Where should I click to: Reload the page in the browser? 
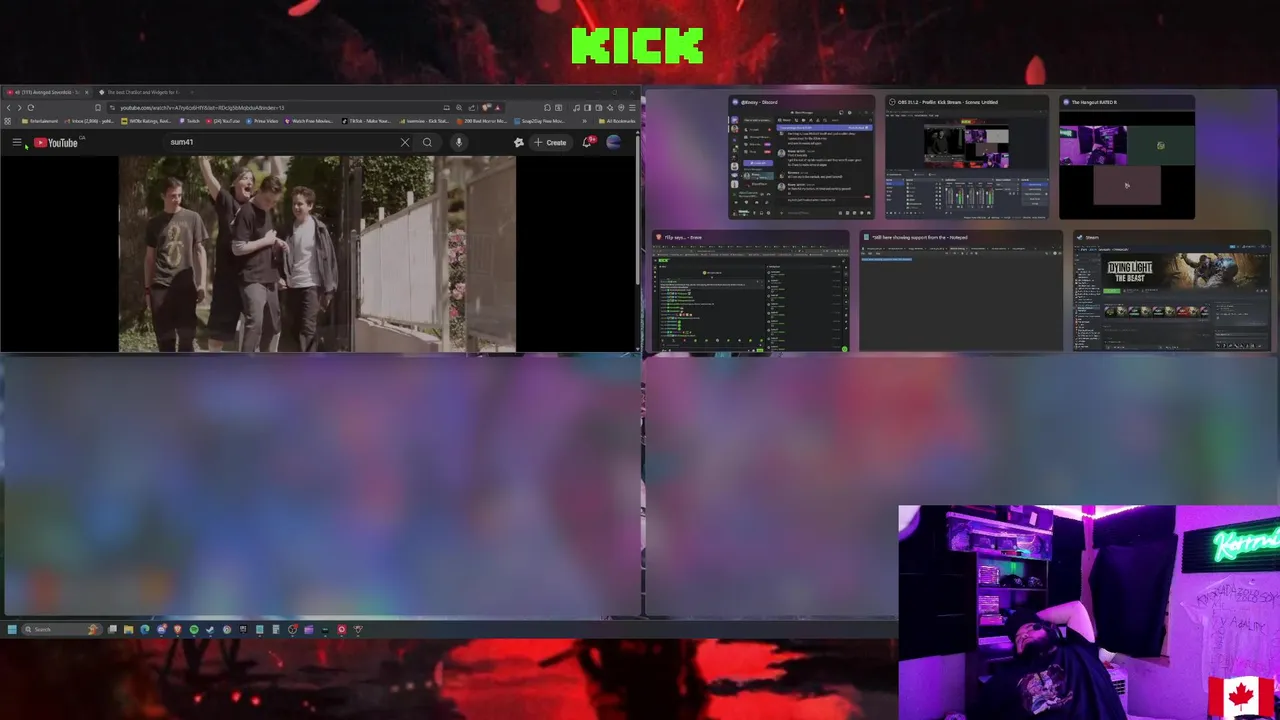(31, 107)
